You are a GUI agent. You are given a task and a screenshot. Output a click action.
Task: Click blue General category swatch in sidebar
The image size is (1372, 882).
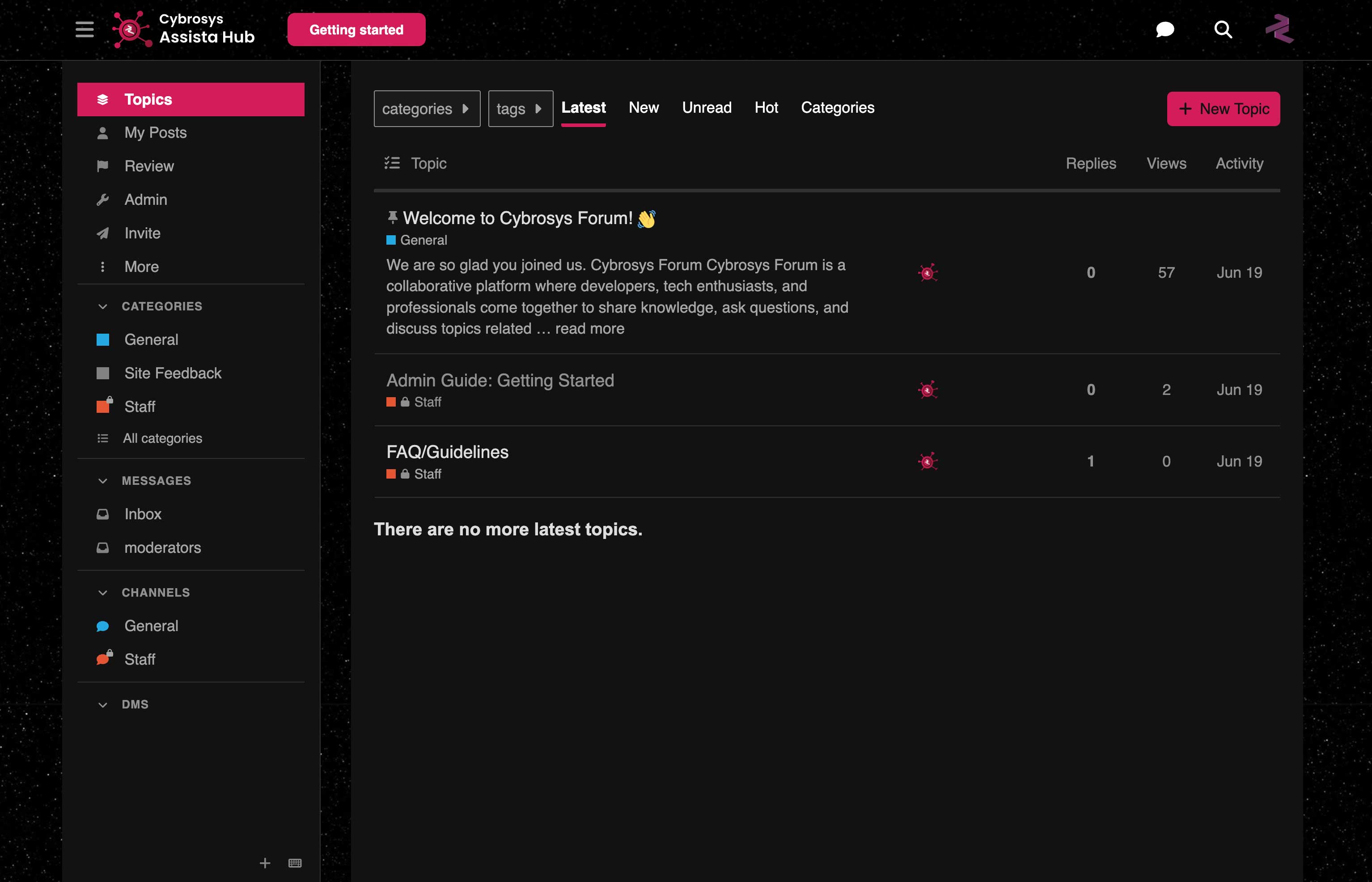coord(103,339)
